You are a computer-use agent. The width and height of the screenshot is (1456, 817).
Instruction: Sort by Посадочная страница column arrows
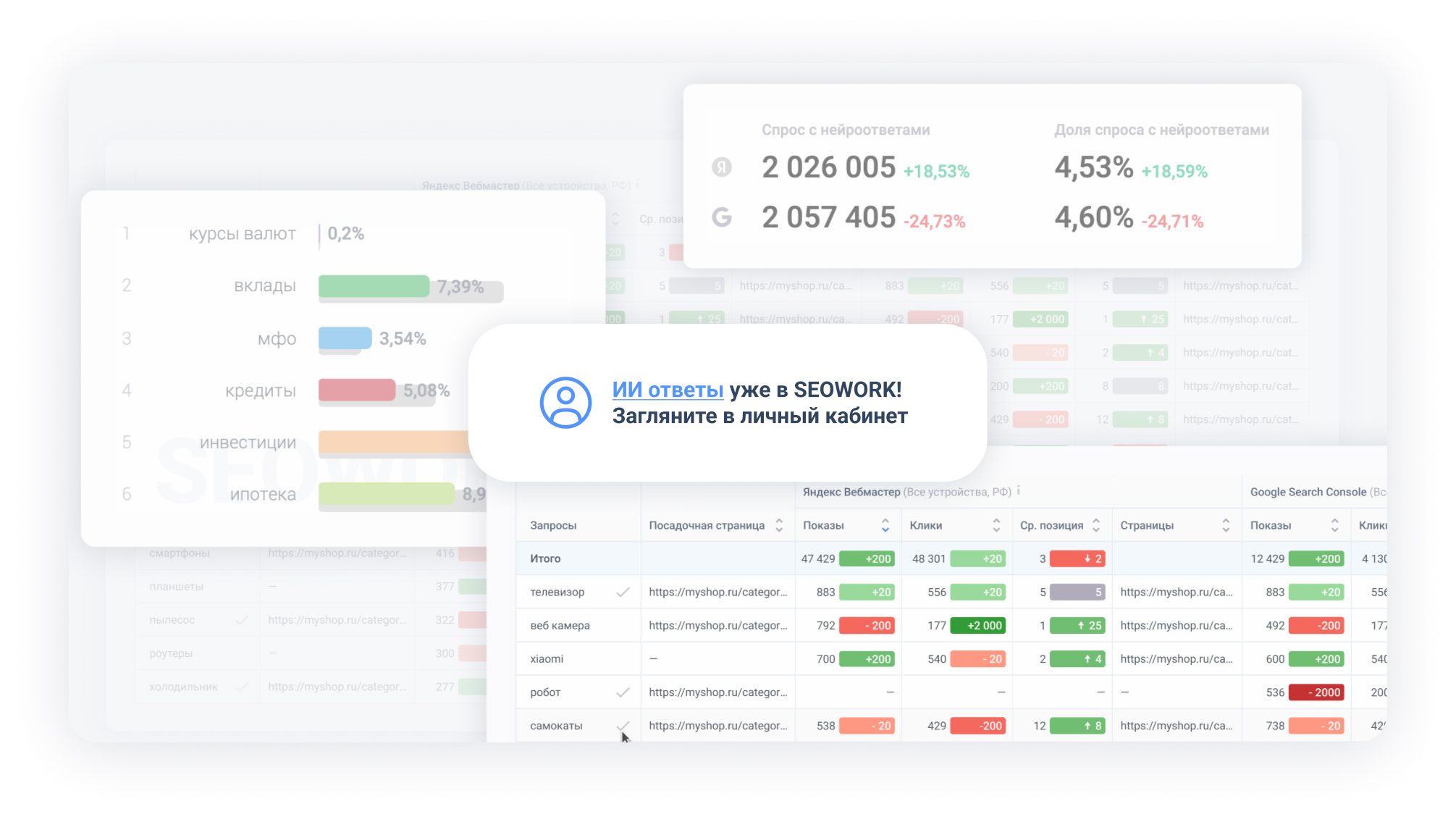pyautogui.click(x=779, y=525)
